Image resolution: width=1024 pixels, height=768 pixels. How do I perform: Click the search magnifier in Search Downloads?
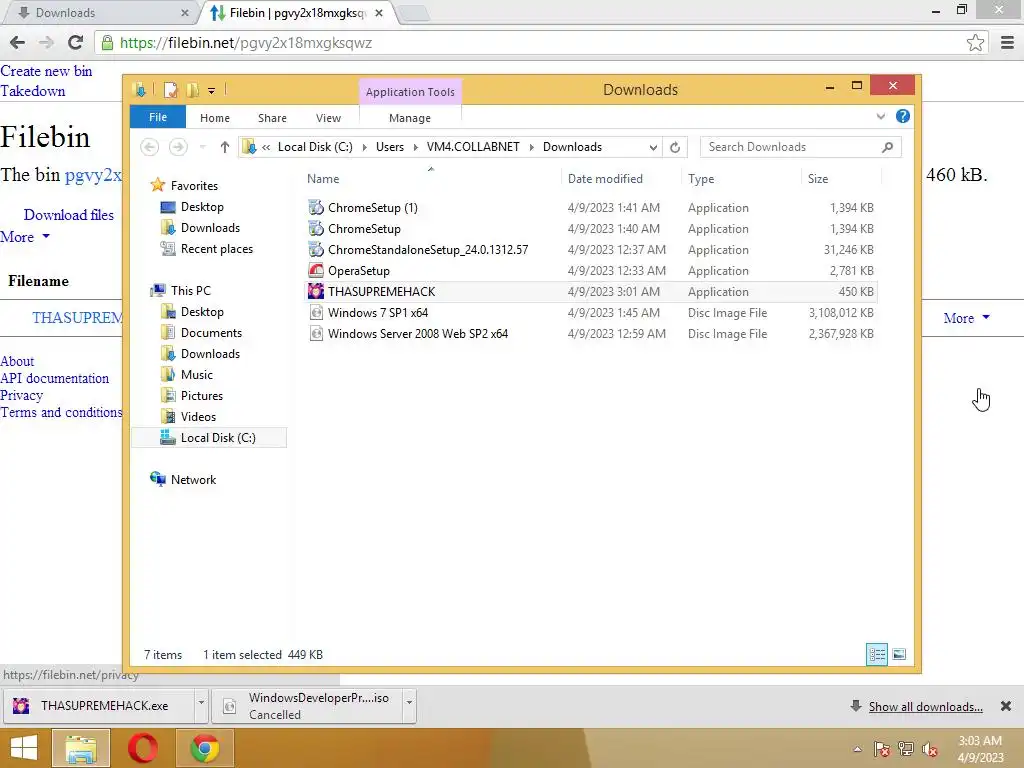(x=887, y=147)
